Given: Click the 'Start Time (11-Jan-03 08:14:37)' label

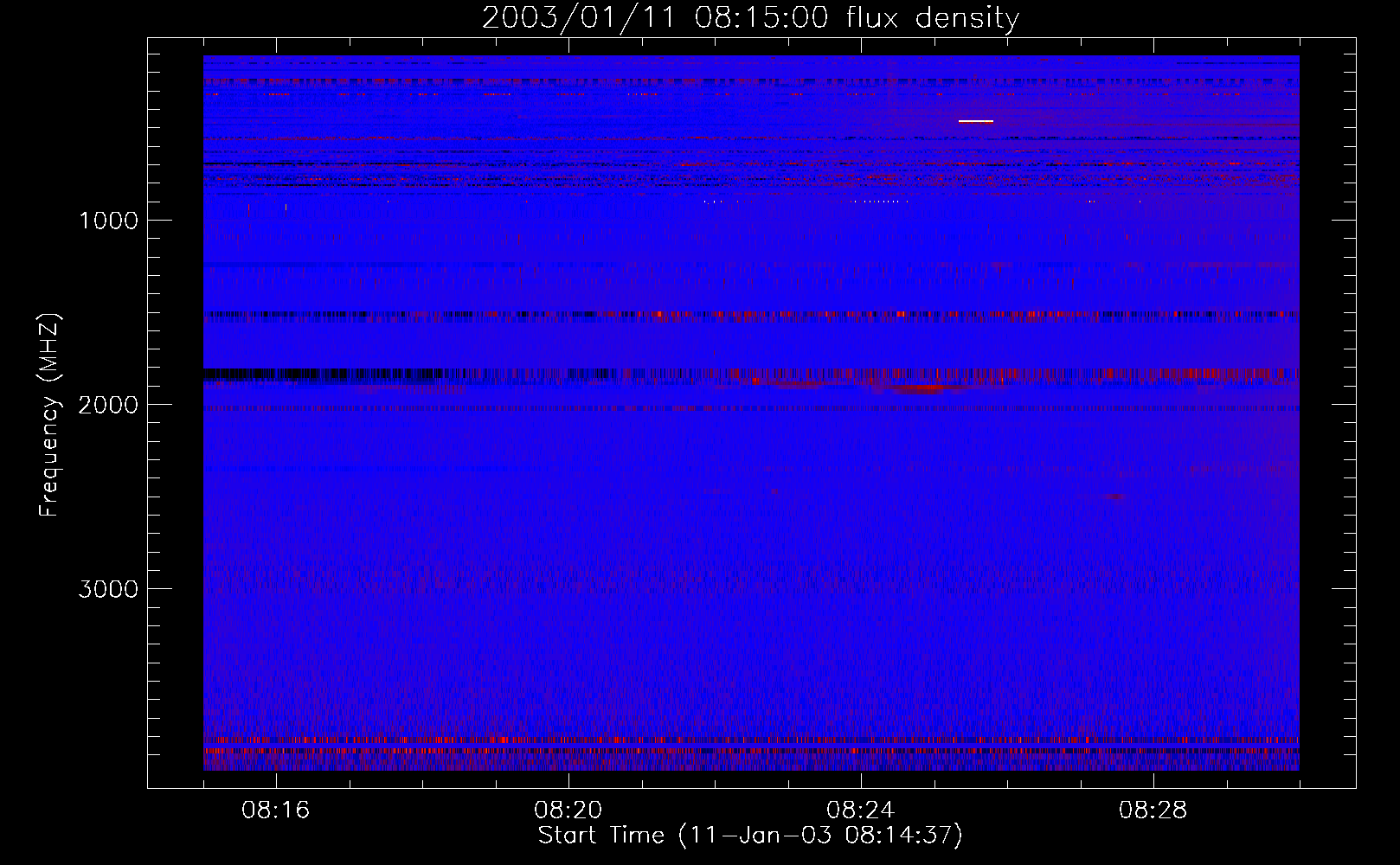Looking at the screenshot, I should [x=750, y=836].
